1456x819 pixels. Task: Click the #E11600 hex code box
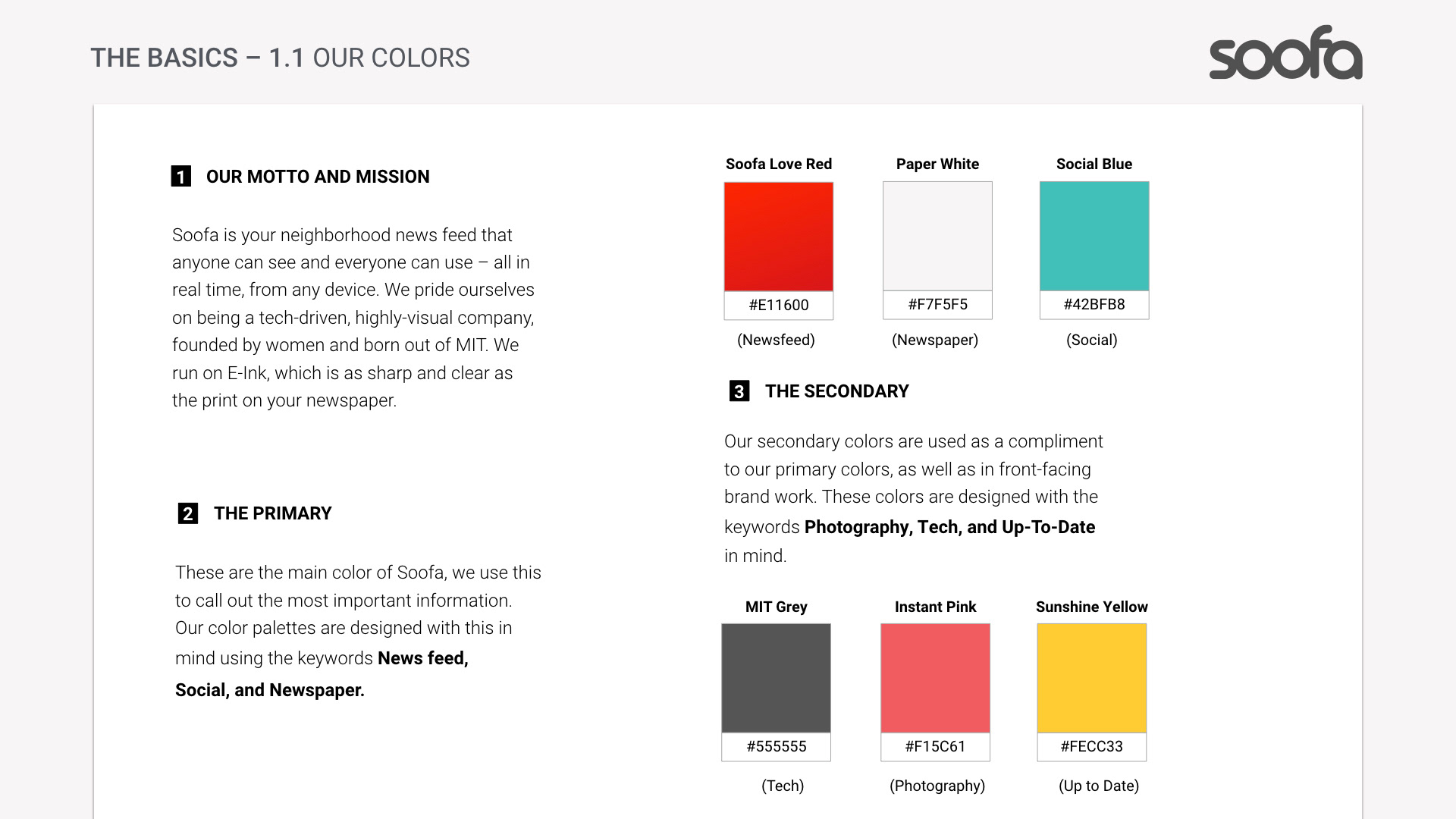point(778,305)
